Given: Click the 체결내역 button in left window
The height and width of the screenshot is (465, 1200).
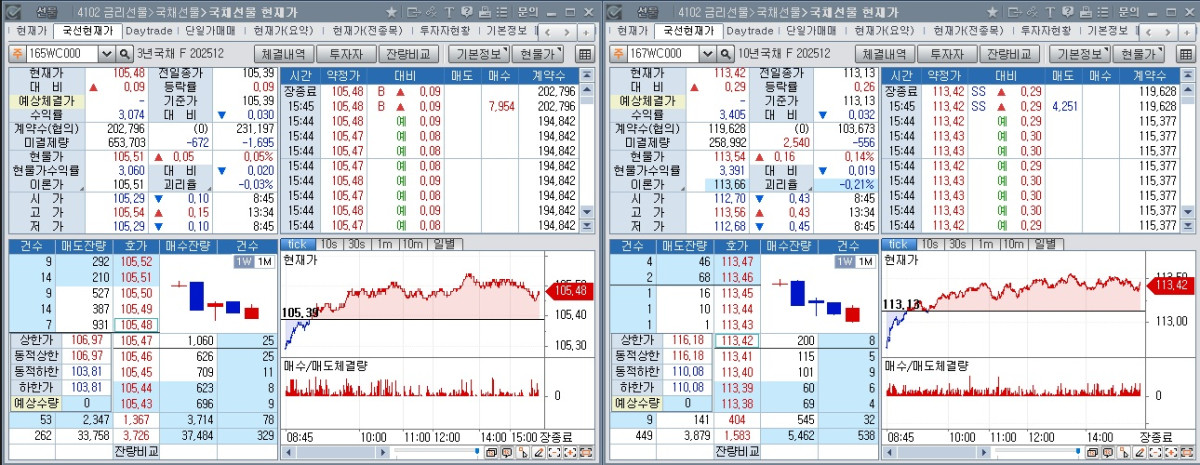Looking at the screenshot, I should pyautogui.click(x=285, y=54).
